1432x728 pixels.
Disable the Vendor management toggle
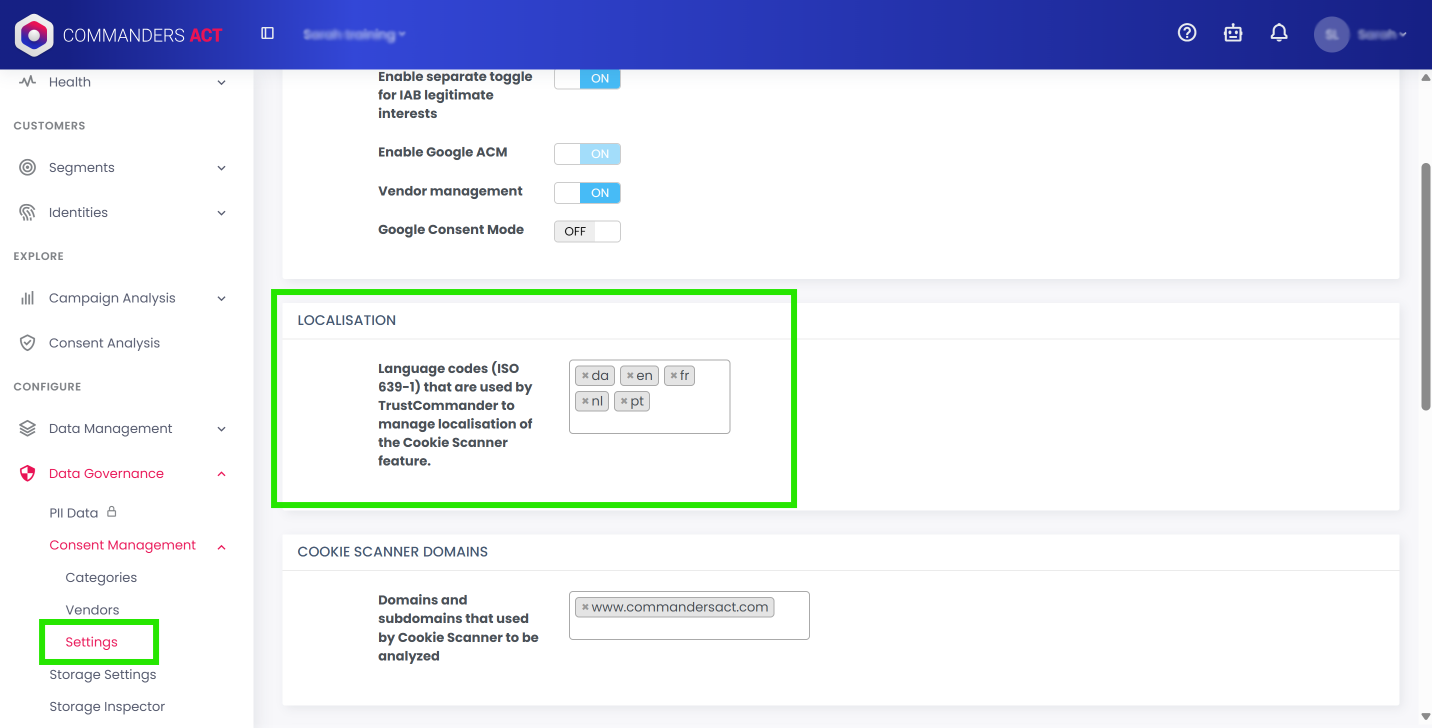tap(587, 193)
